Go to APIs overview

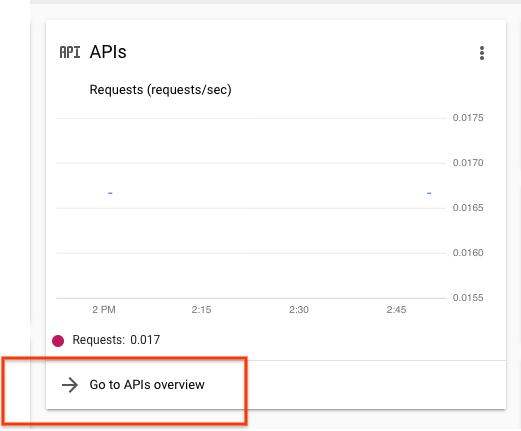(x=147, y=385)
